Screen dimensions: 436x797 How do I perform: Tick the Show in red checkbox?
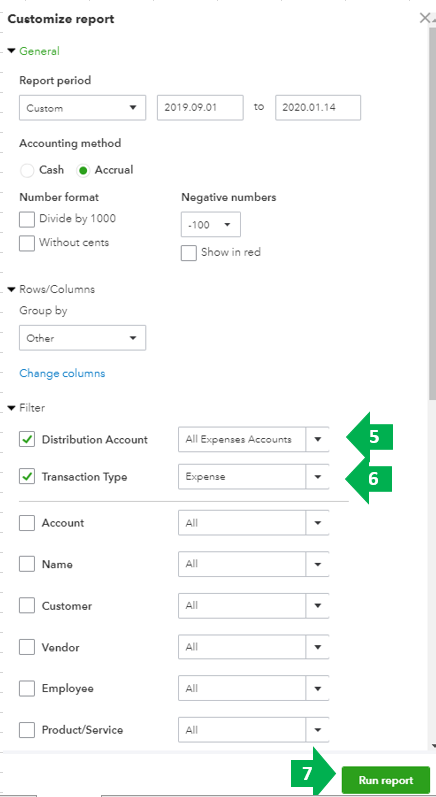(x=189, y=253)
